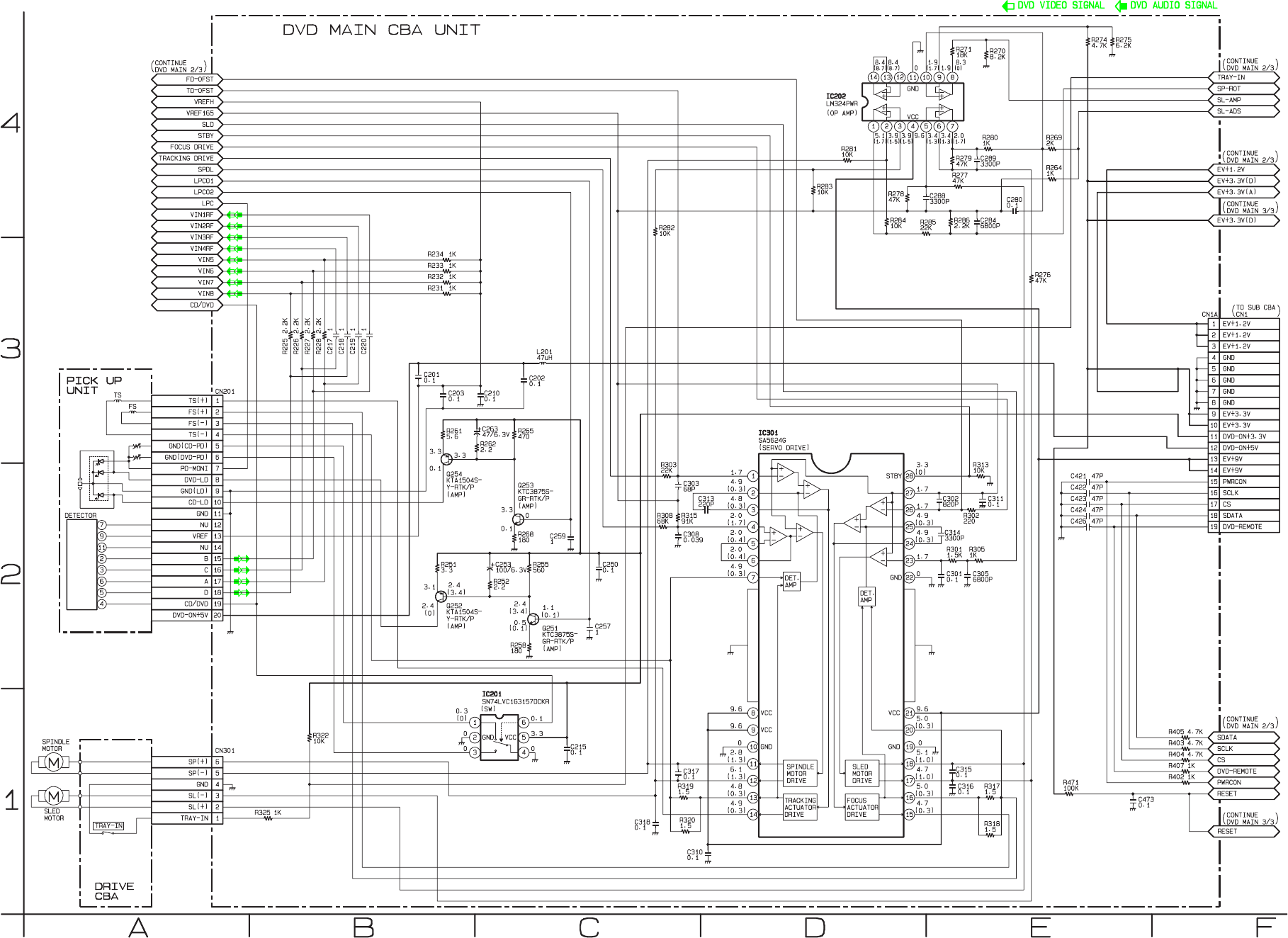Viewport: 1288px width, 938px height.
Task: Click the DRIVE CBA label
Action: point(114,891)
